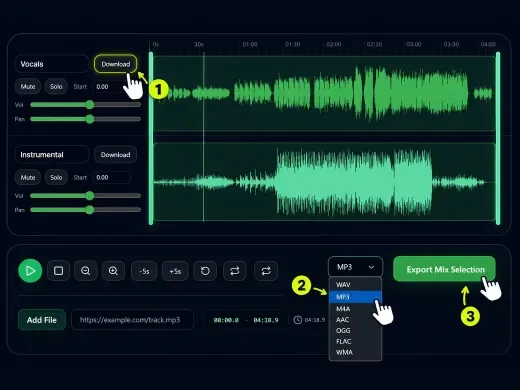Click Export Mix Selection
The height and width of the screenshot is (390, 520).
point(445,269)
